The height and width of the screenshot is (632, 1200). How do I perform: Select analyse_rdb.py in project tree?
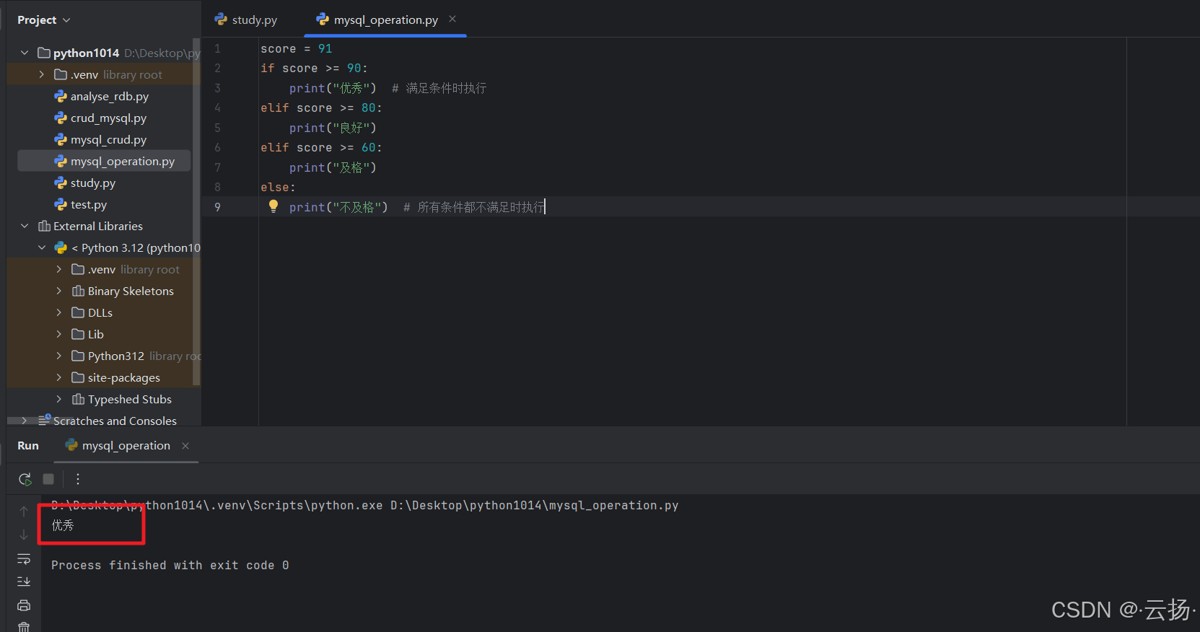109,97
